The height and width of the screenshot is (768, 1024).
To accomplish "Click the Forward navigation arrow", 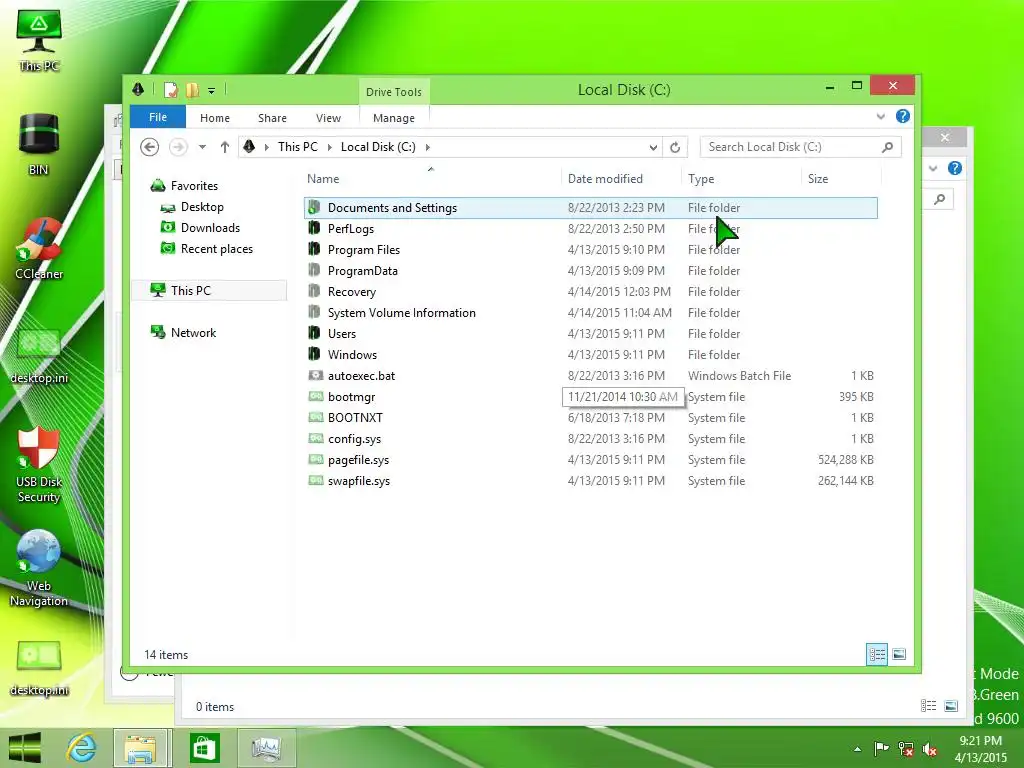I will (178, 147).
